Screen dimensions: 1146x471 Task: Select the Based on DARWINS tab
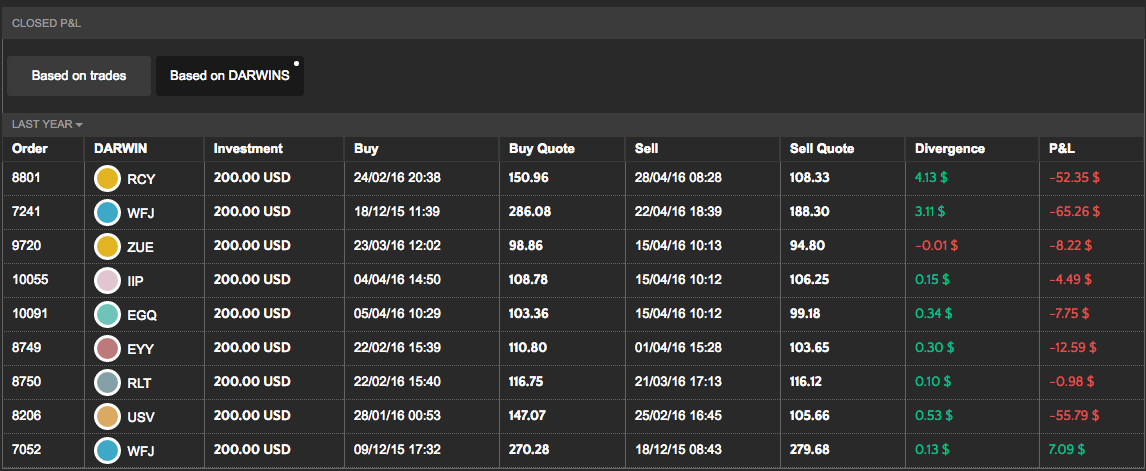tap(230, 76)
